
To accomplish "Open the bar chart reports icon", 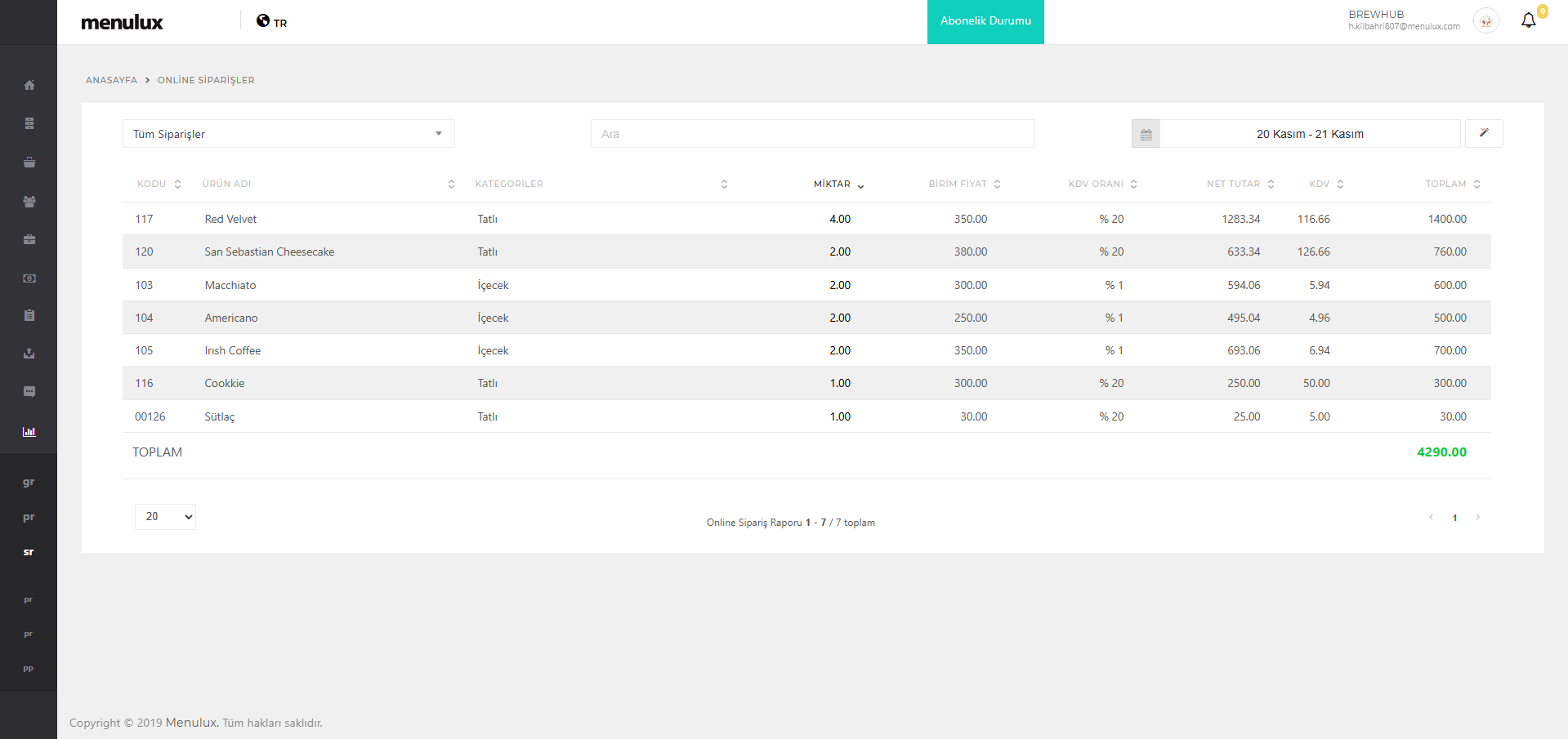I will pos(29,432).
